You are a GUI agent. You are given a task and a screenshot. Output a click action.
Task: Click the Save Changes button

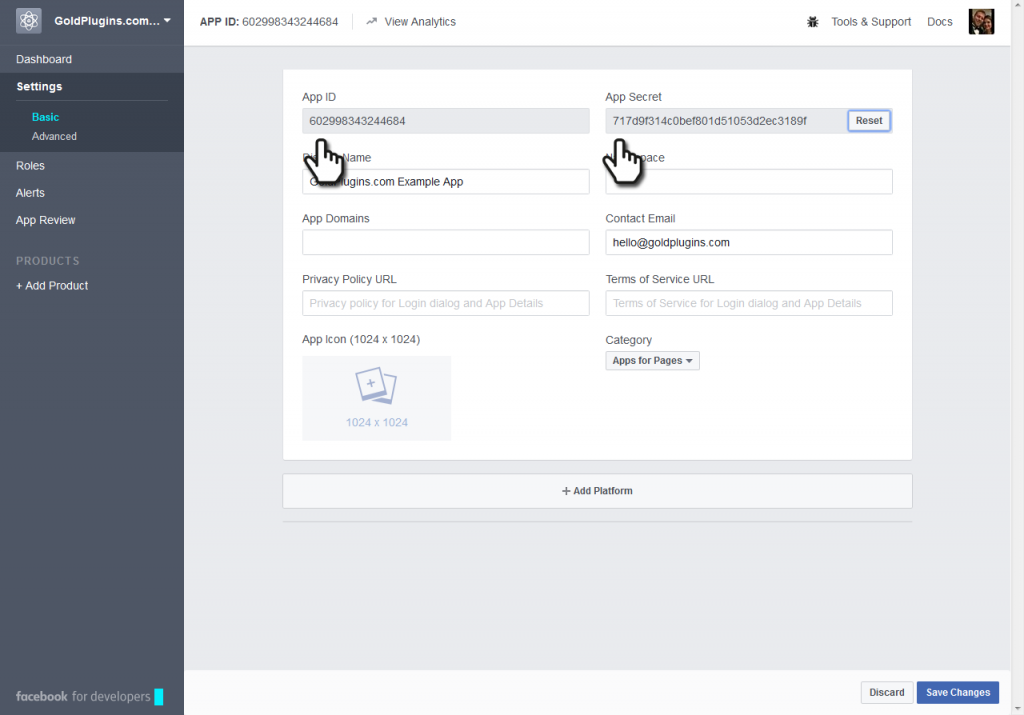tap(957, 692)
